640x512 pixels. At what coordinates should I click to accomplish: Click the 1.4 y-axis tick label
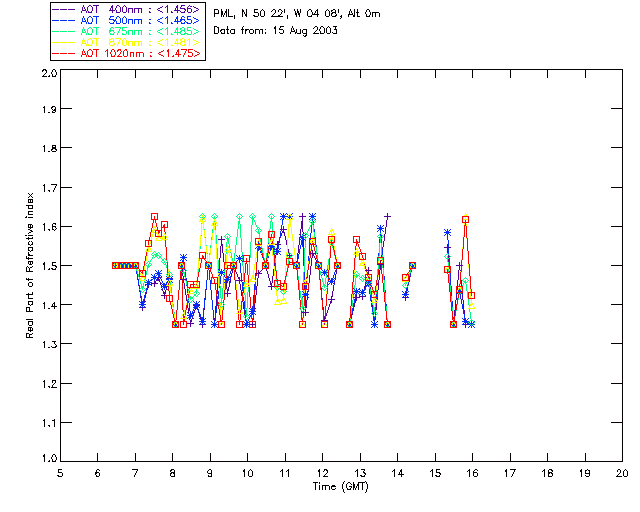click(49, 305)
